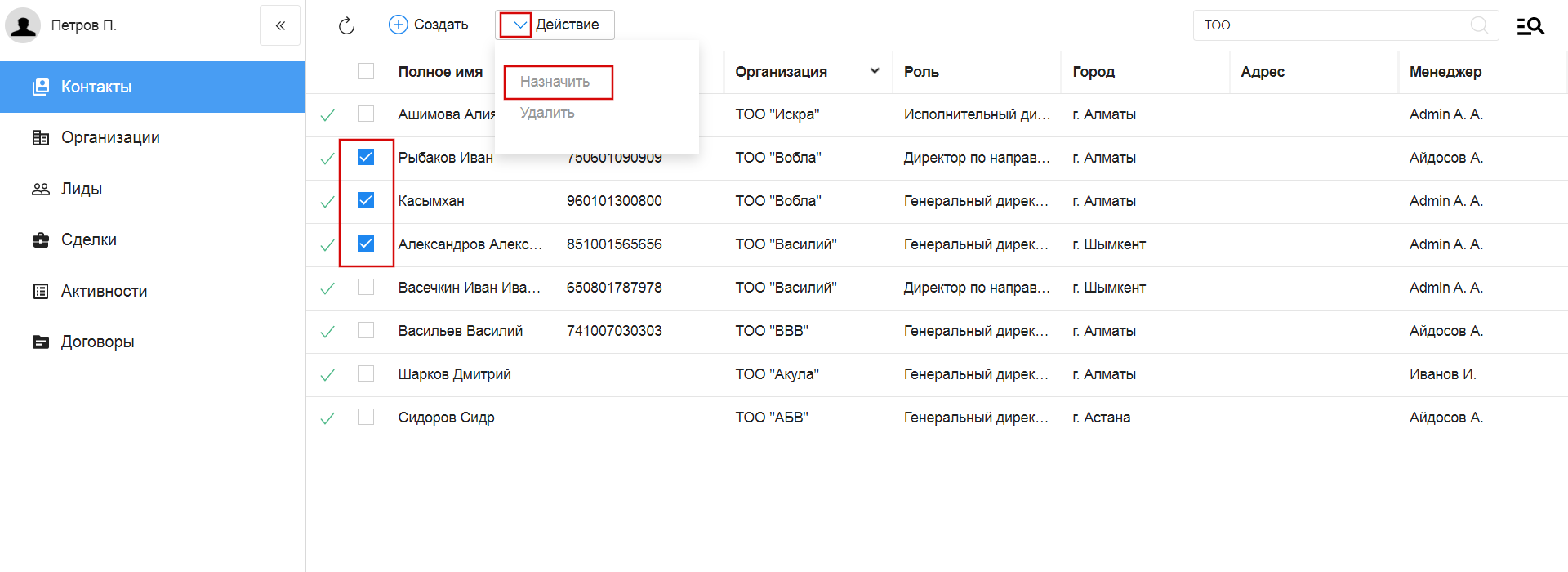
Task: Open the advanced search filter icon
Action: pos(1530,26)
